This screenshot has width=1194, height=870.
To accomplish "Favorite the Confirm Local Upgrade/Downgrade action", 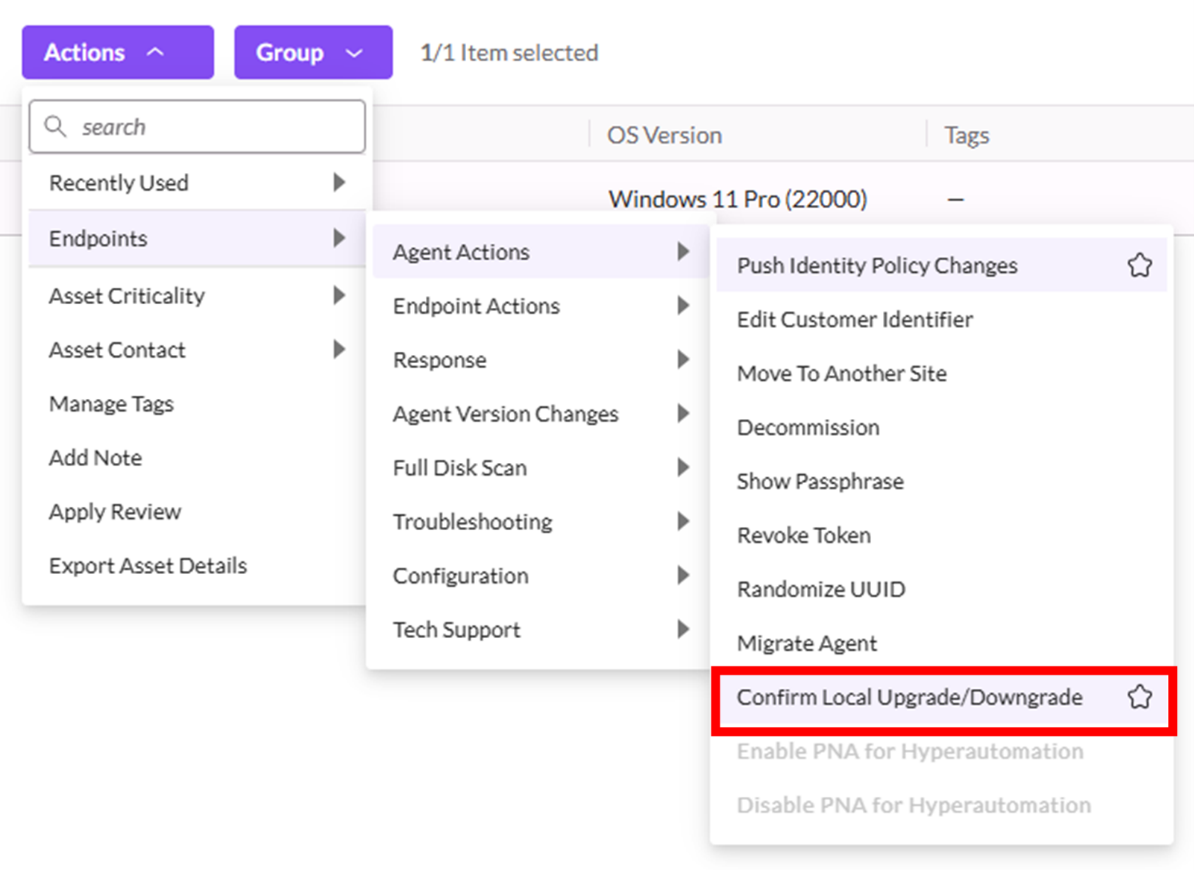I will coord(1139,698).
